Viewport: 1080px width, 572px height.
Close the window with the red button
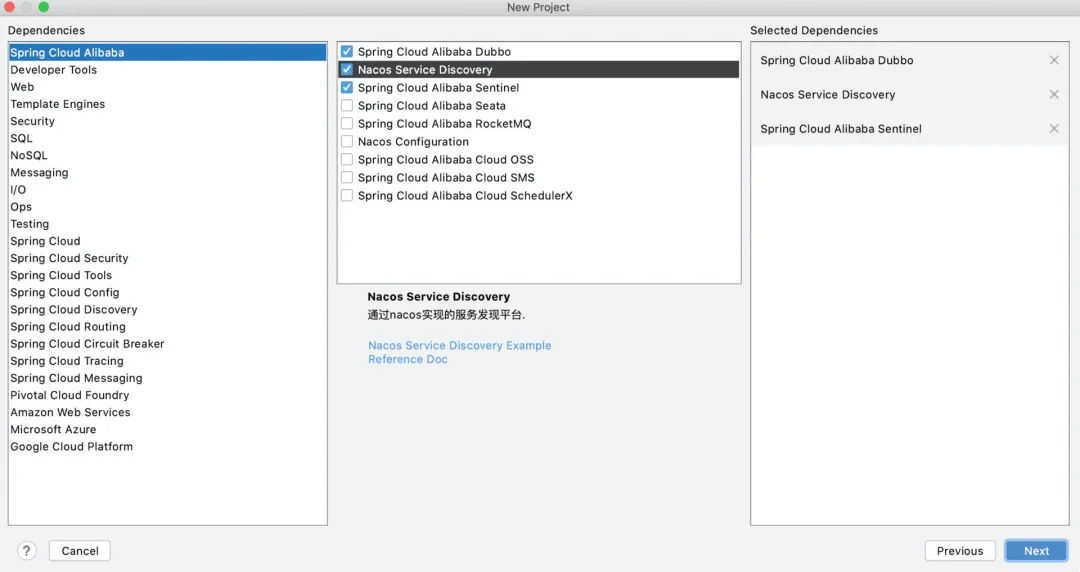coord(10,7)
